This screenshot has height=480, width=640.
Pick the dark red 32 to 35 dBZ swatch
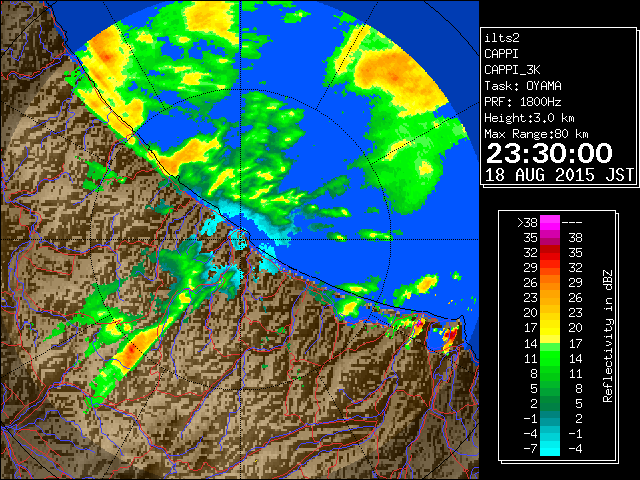550,253
